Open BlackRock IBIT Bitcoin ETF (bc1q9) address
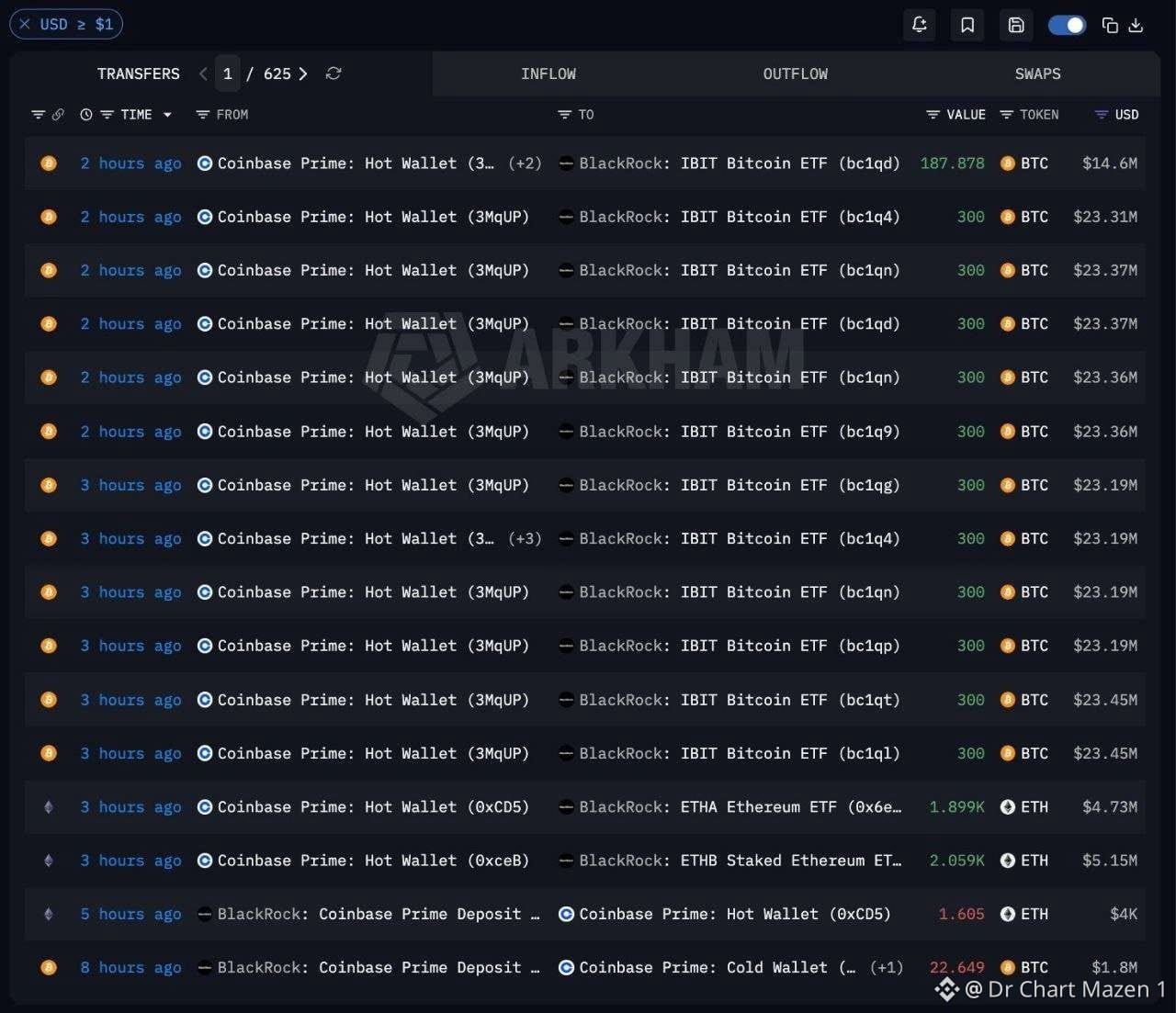Screen dimensions: 1176x1013 pyautogui.click(x=740, y=432)
